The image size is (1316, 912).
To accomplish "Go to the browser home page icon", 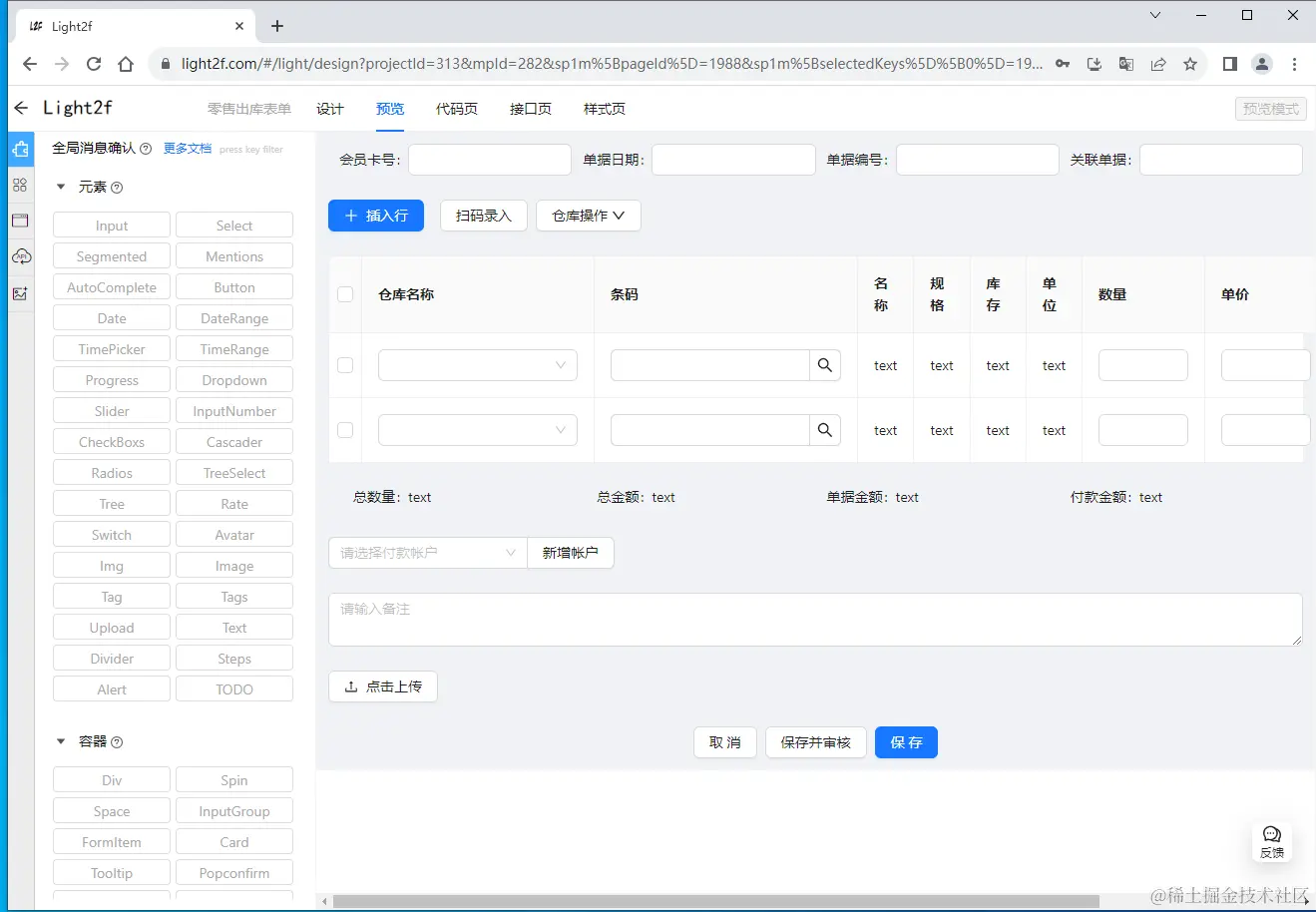I will pos(126,64).
